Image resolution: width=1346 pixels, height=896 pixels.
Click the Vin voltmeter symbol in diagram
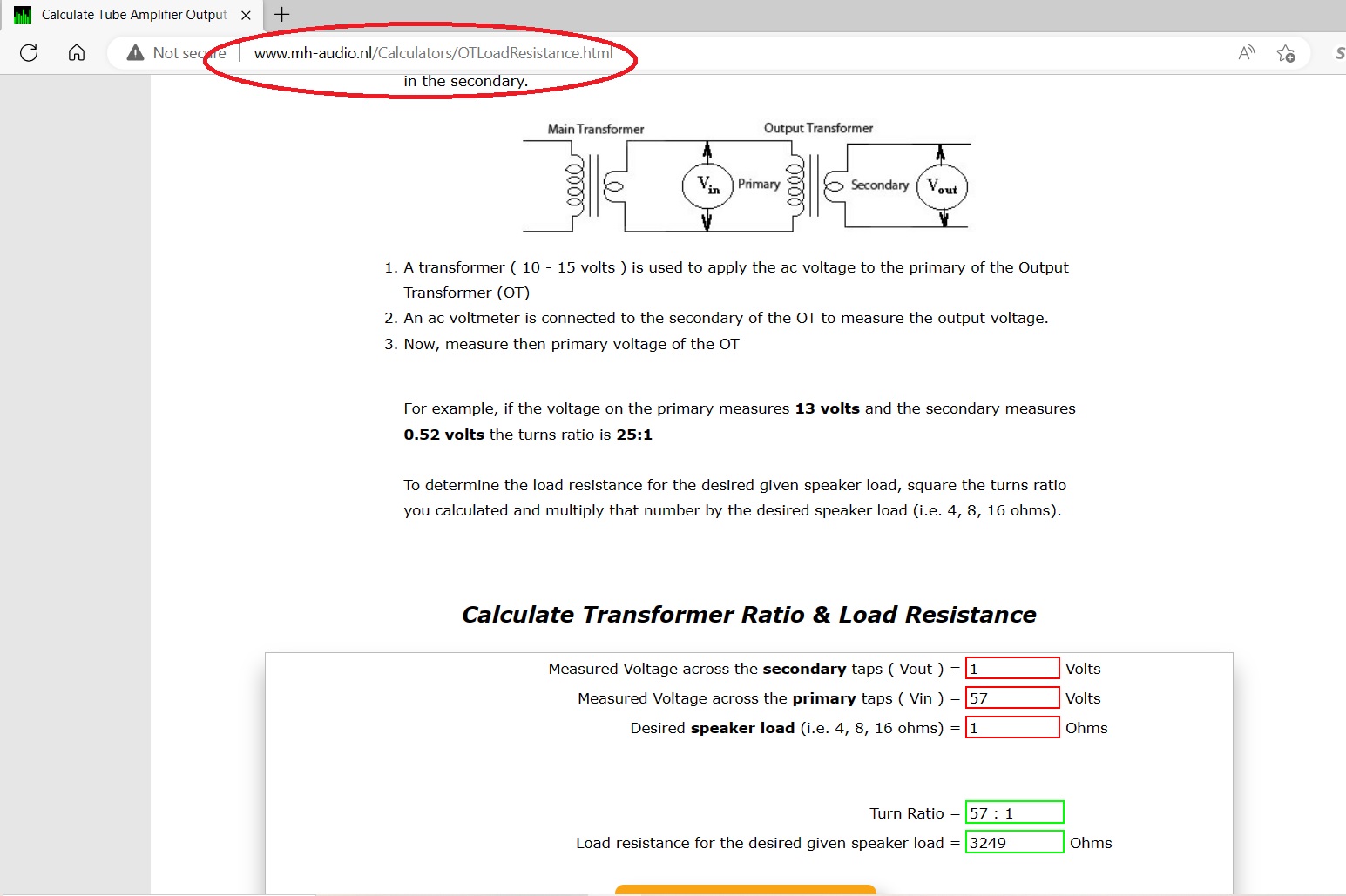tap(707, 185)
